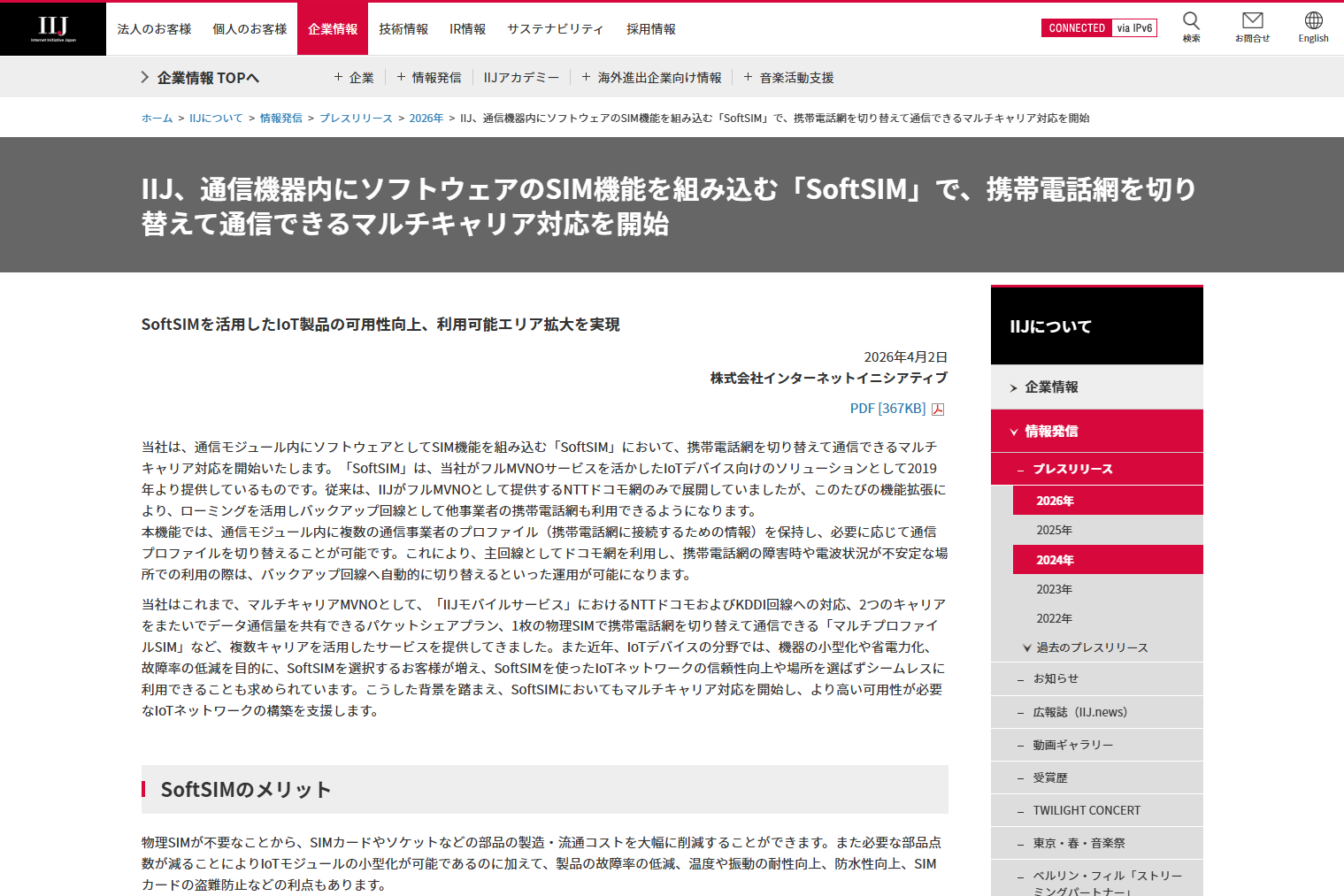Open the サステナビリティ menu
This screenshot has width=1344, height=896.
(x=556, y=29)
